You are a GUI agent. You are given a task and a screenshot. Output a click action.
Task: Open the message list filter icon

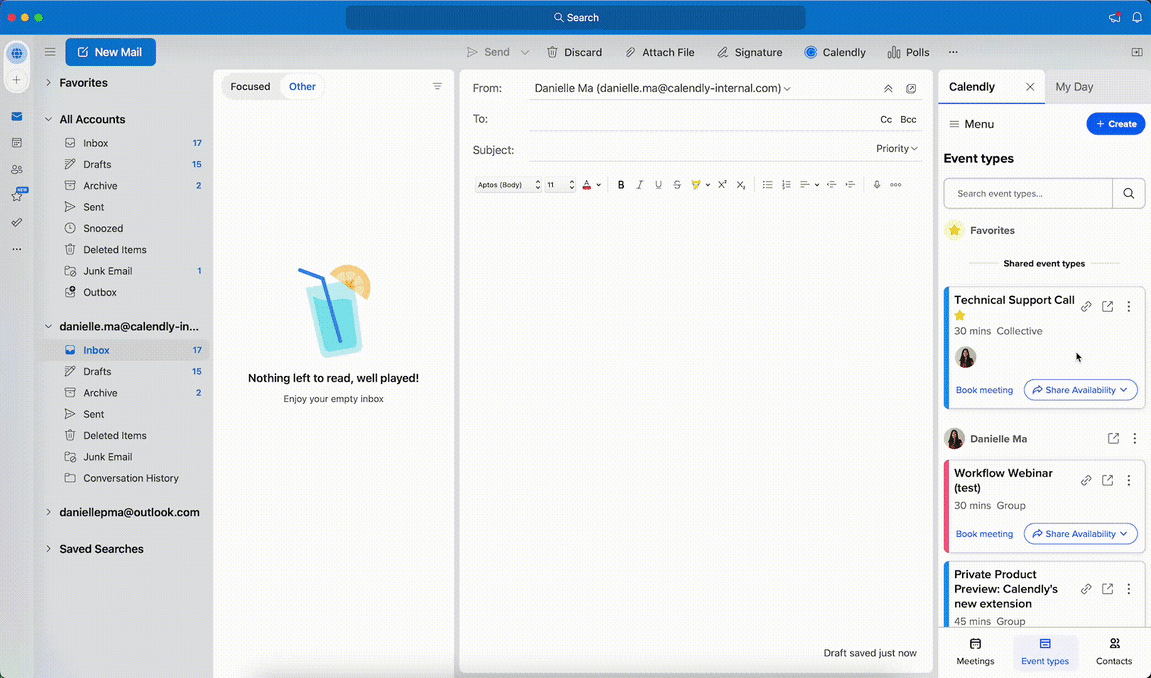pos(437,87)
